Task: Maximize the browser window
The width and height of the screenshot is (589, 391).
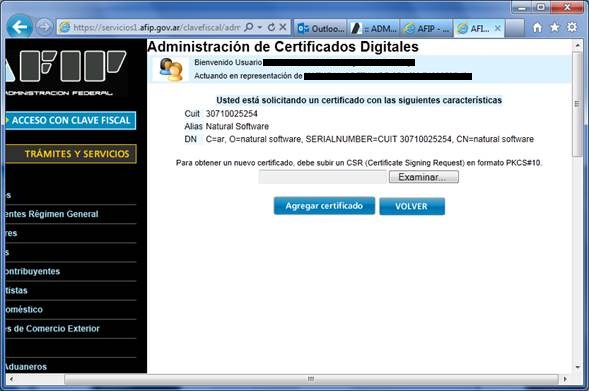Action: pyautogui.click(x=541, y=8)
